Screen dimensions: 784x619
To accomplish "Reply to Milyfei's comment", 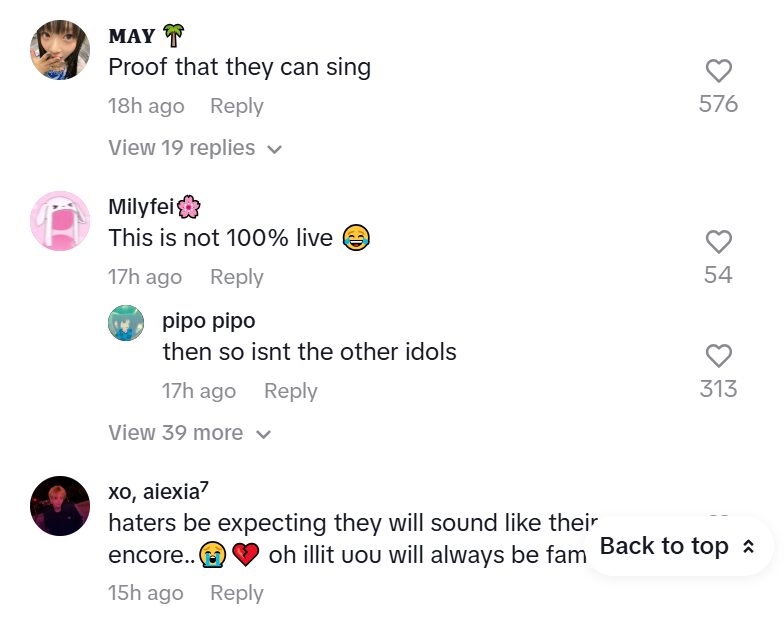I will (237, 277).
